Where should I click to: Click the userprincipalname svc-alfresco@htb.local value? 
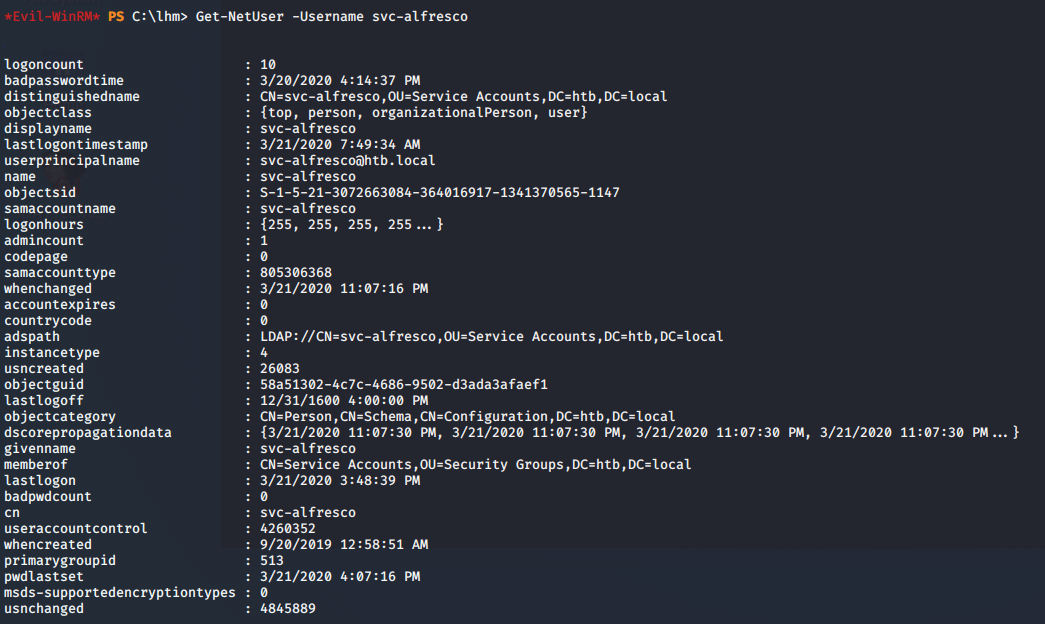(x=347, y=161)
